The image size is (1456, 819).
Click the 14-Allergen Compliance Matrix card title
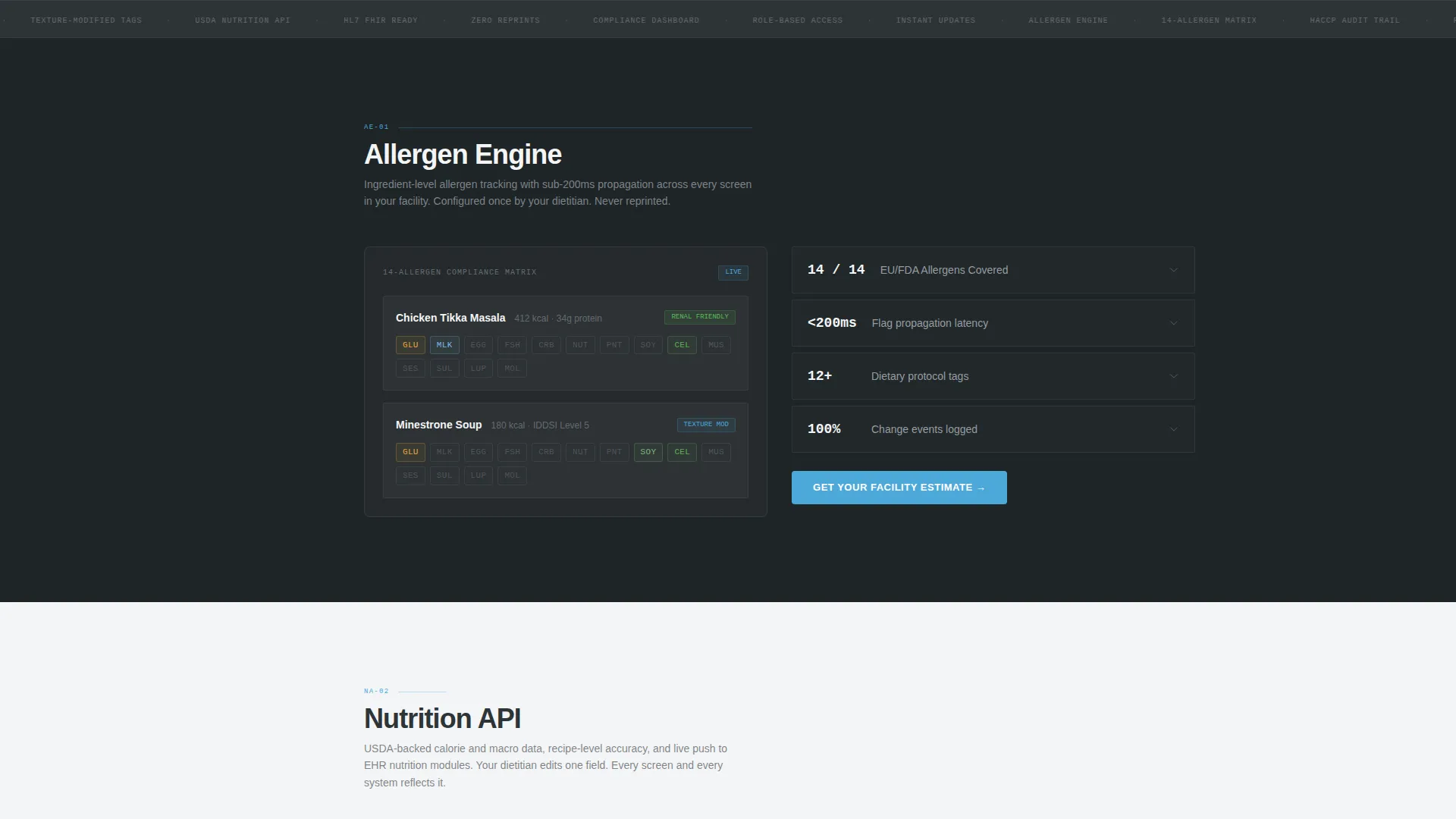point(460,272)
